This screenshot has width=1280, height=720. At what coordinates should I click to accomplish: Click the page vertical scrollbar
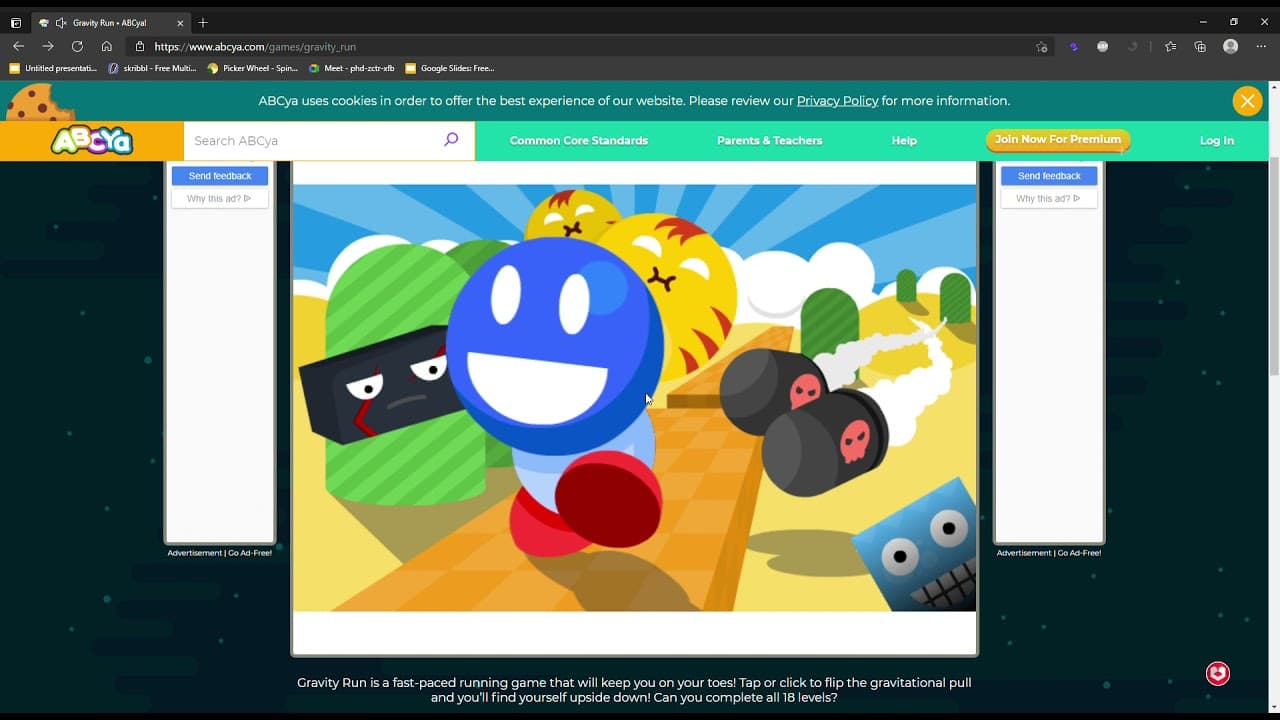click(1274, 266)
